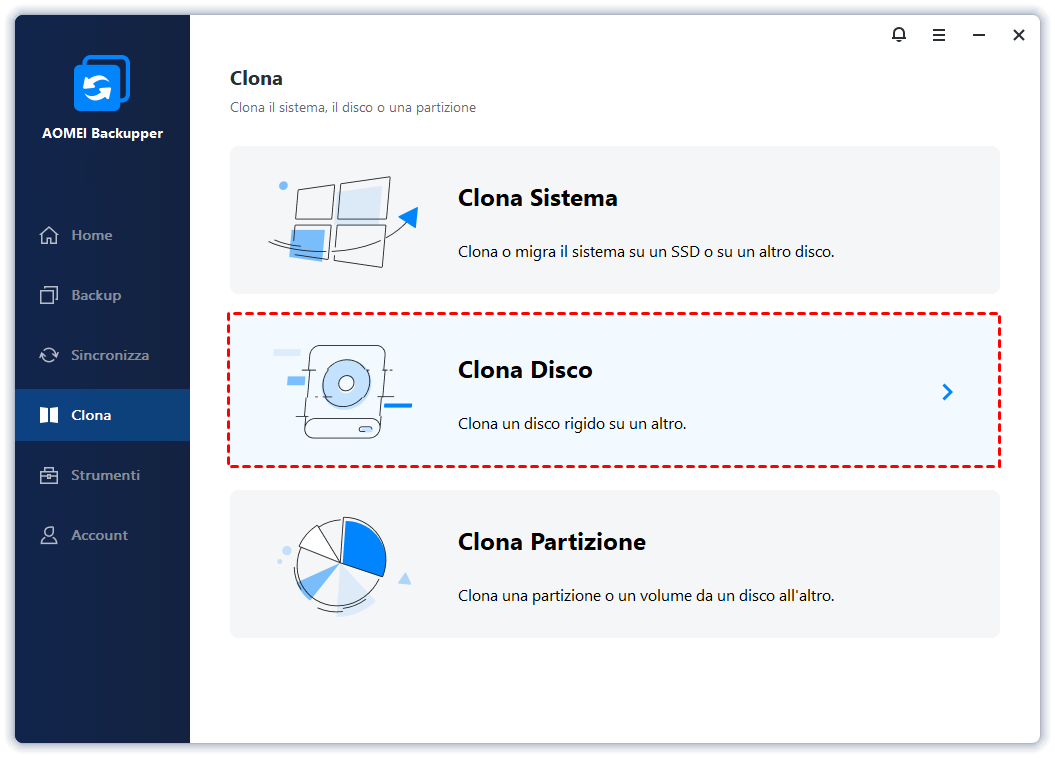Image resolution: width=1055 pixels, height=758 pixels.
Task: Select the Clona Disco title
Action: (x=525, y=370)
